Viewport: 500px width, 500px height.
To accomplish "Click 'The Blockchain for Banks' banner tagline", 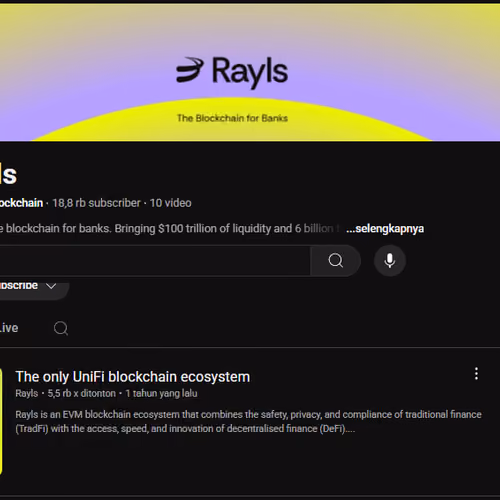I will coord(232,118).
